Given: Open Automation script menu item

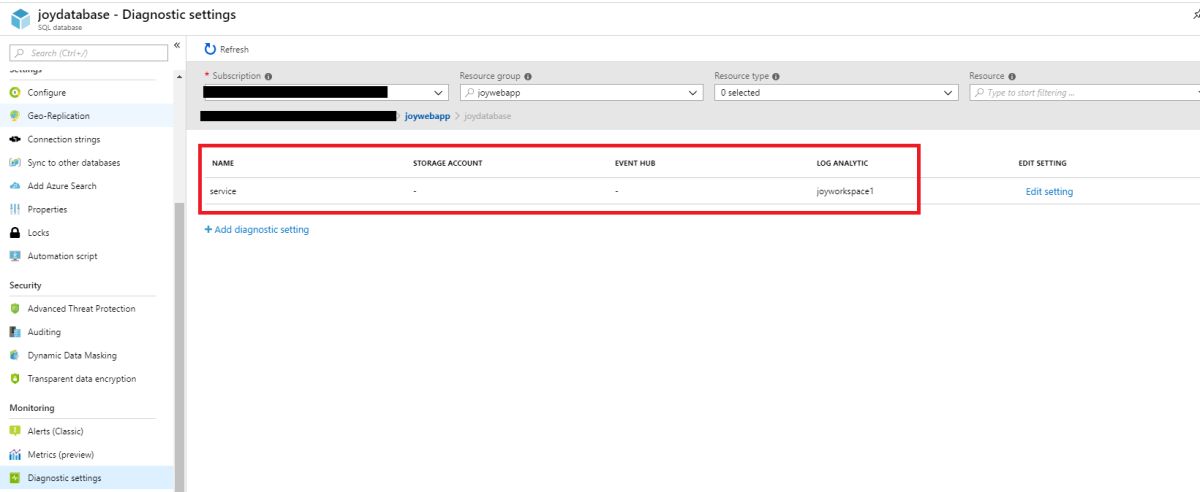Looking at the screenshot, I should (86, 256).
